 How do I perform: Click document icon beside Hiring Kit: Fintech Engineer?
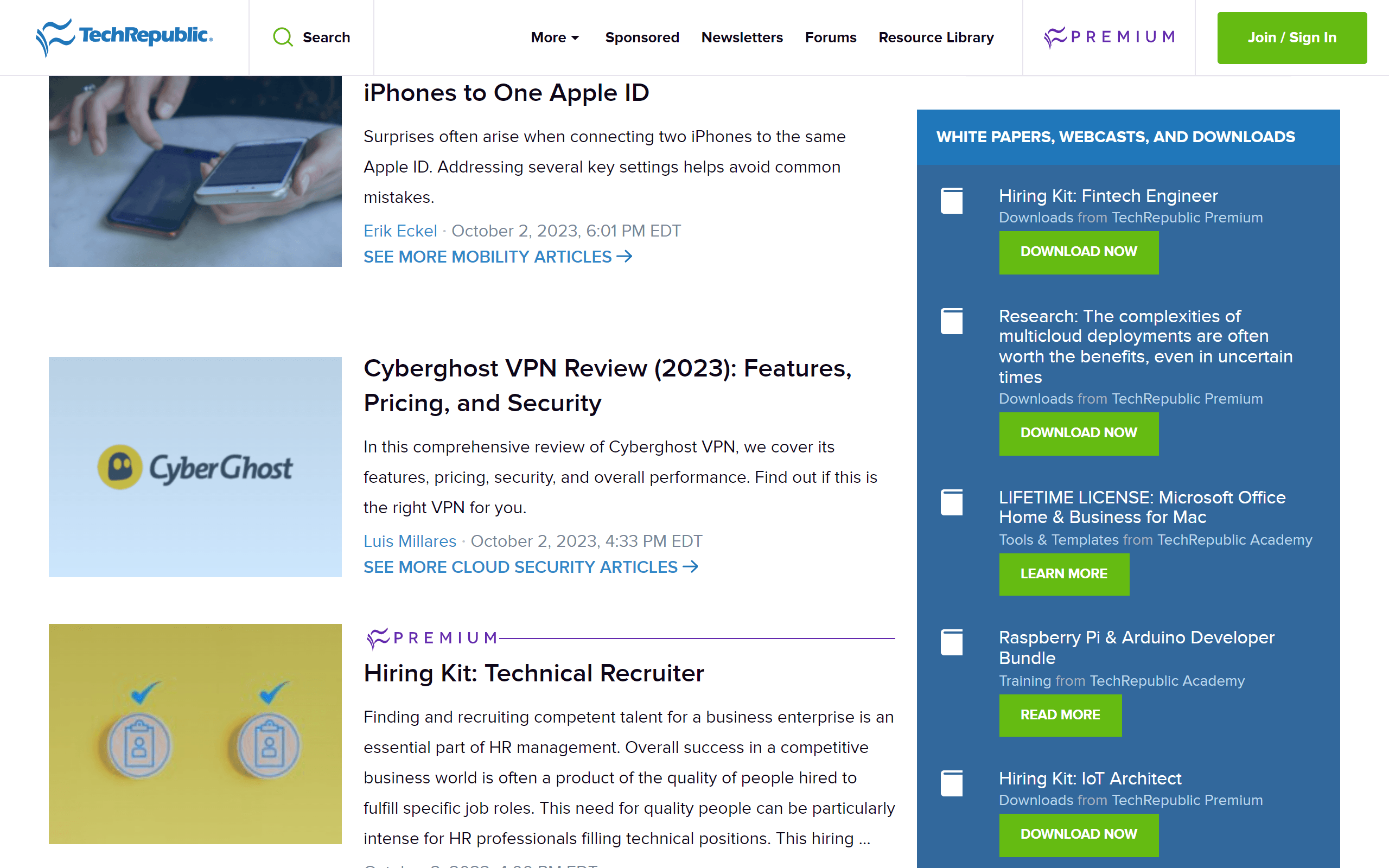(x=951, y=201)
